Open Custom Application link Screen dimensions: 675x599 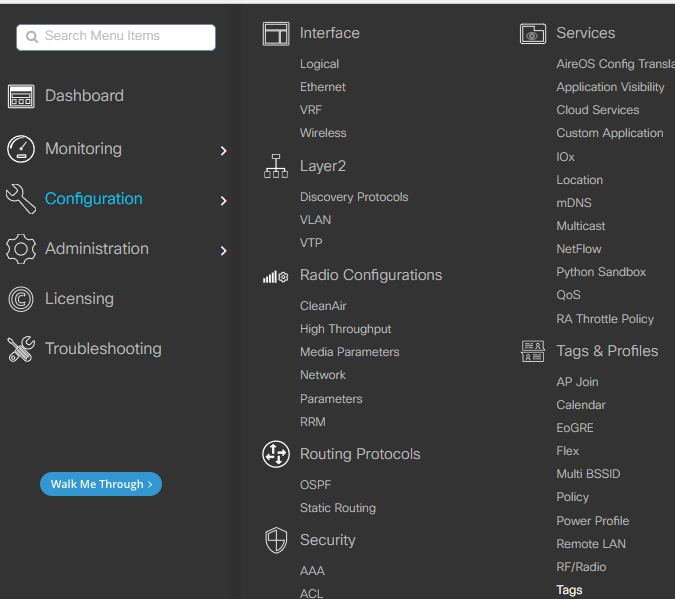point(610,133)
